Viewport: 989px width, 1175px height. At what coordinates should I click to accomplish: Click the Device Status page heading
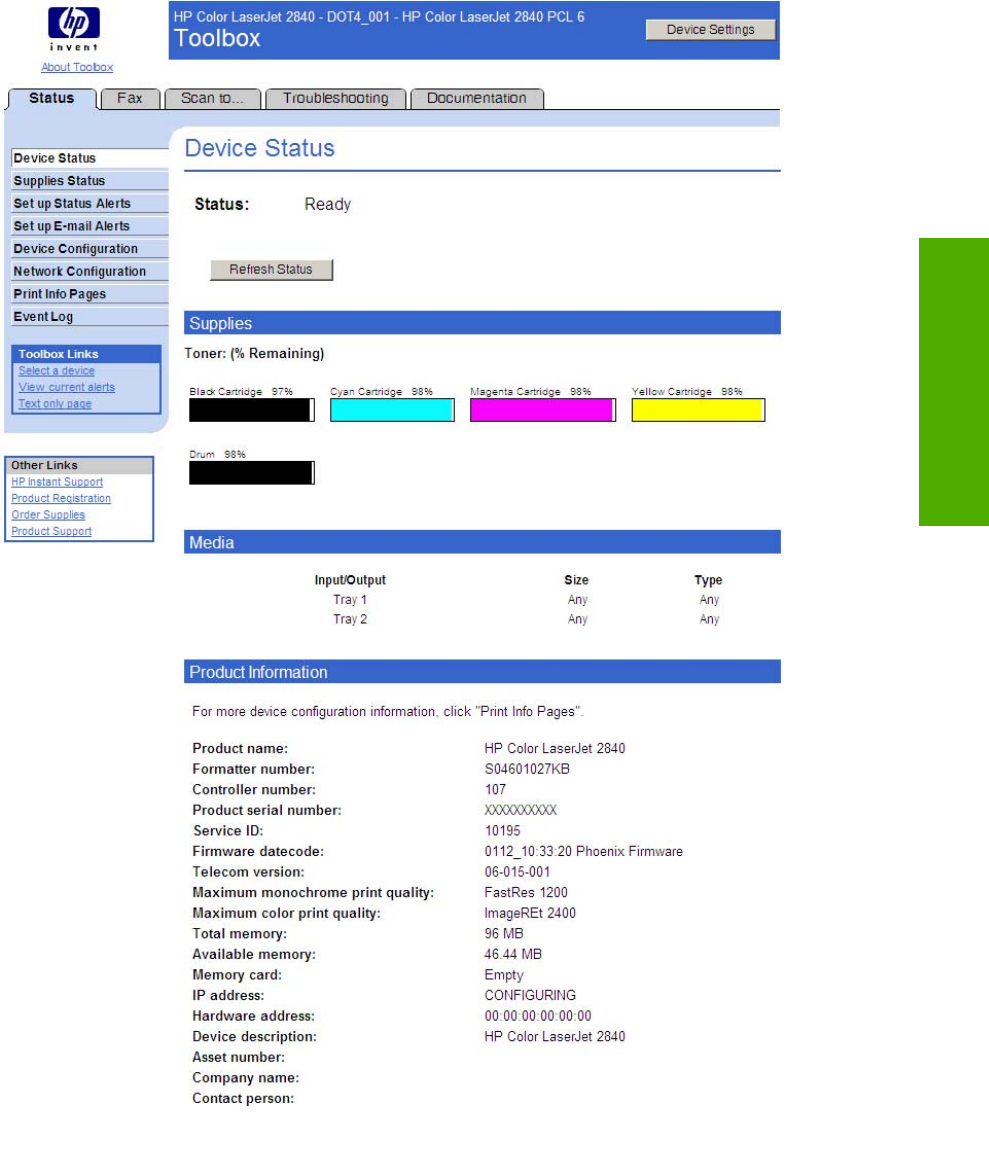tap(259, 148)
